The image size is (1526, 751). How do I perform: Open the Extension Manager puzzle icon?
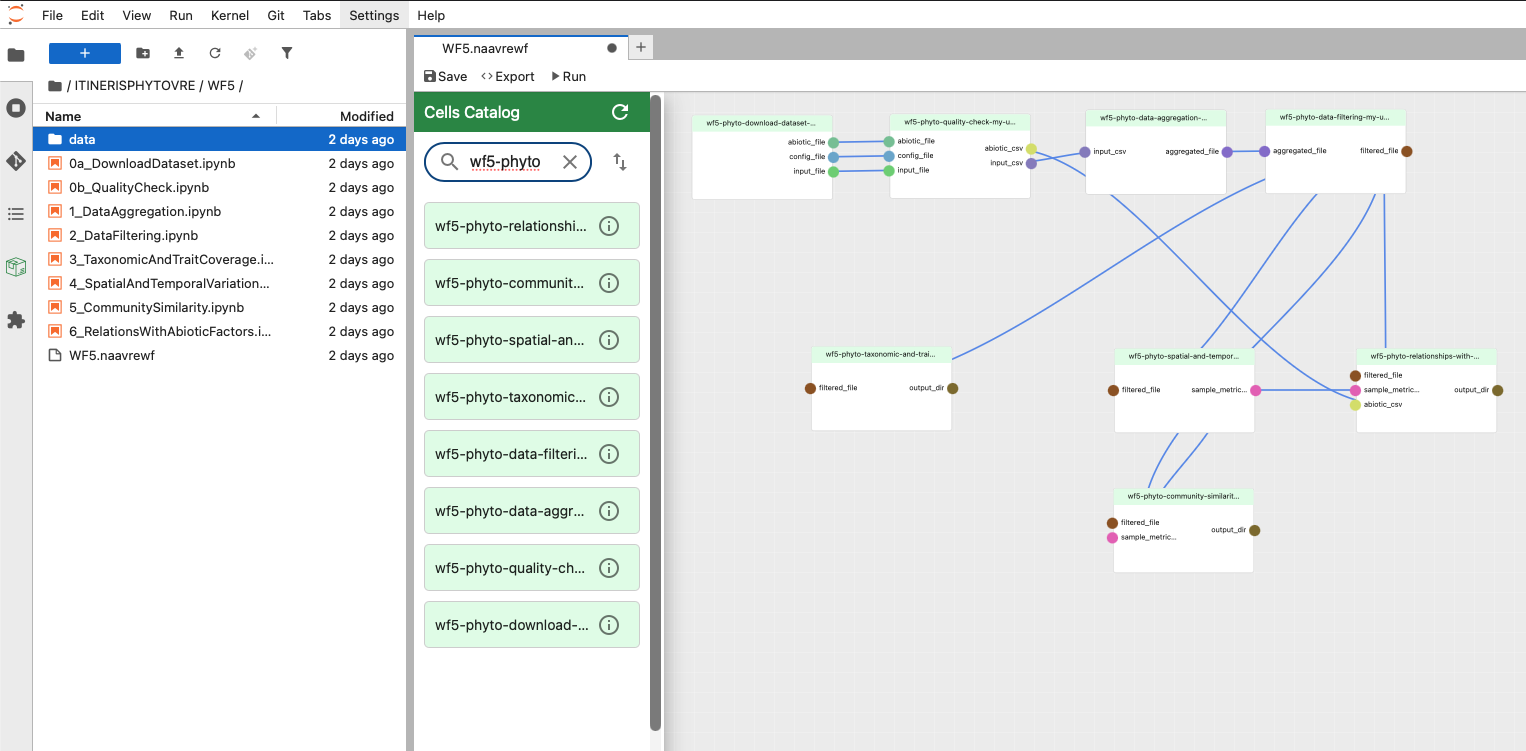[x=16, y=320]
